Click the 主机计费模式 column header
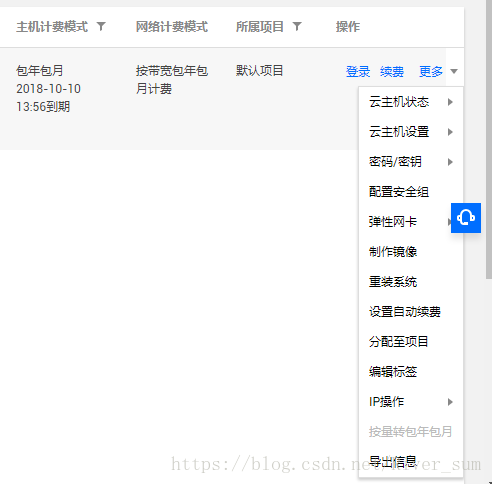The height and width of the screenshot is (484, 492). tap(52, 27)
